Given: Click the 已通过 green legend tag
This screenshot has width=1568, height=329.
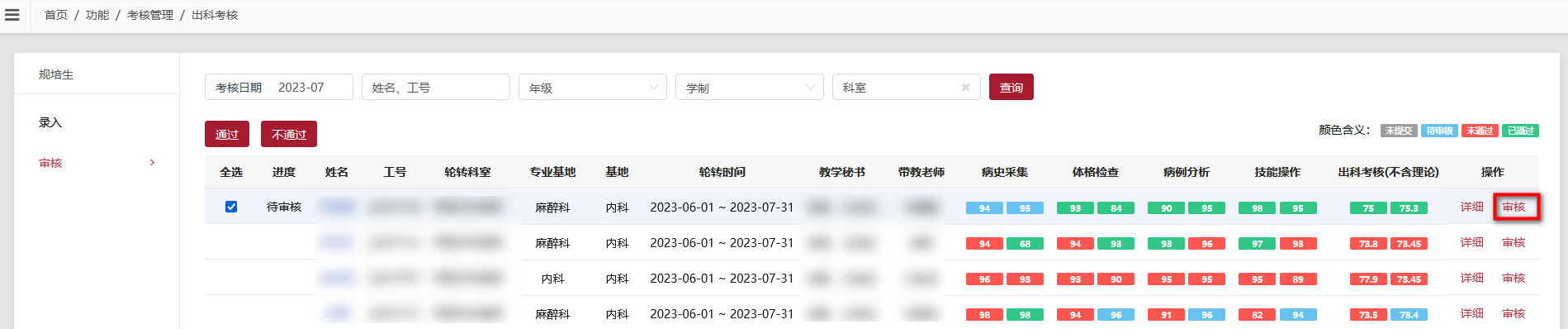Looking at the screenshot, I should click(x=1520, y=131).
